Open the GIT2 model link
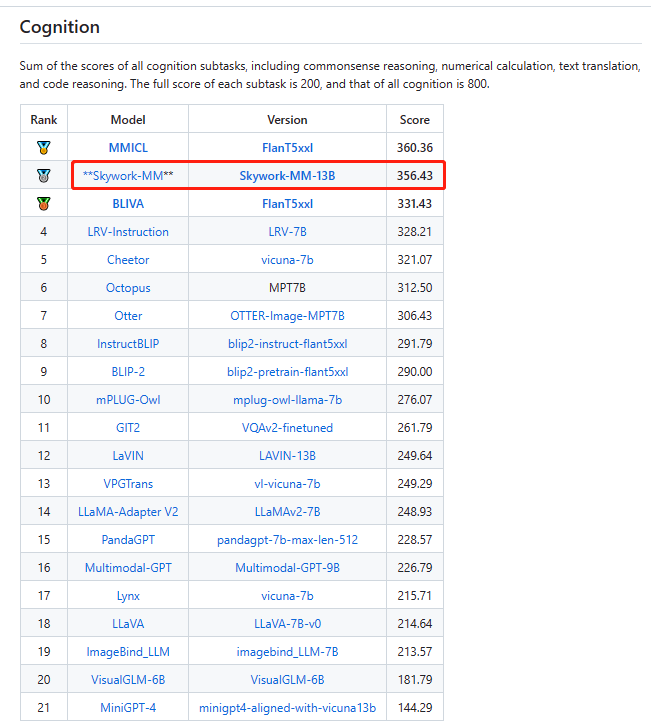Viewport: 651px width, 728px height. coord(128,428)
